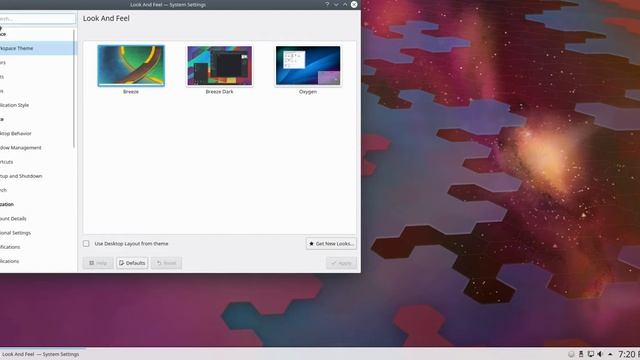Viewport: 640px width, 360px height.
Task: Minimize the System Settings window
Action: [x=336, y=4]
